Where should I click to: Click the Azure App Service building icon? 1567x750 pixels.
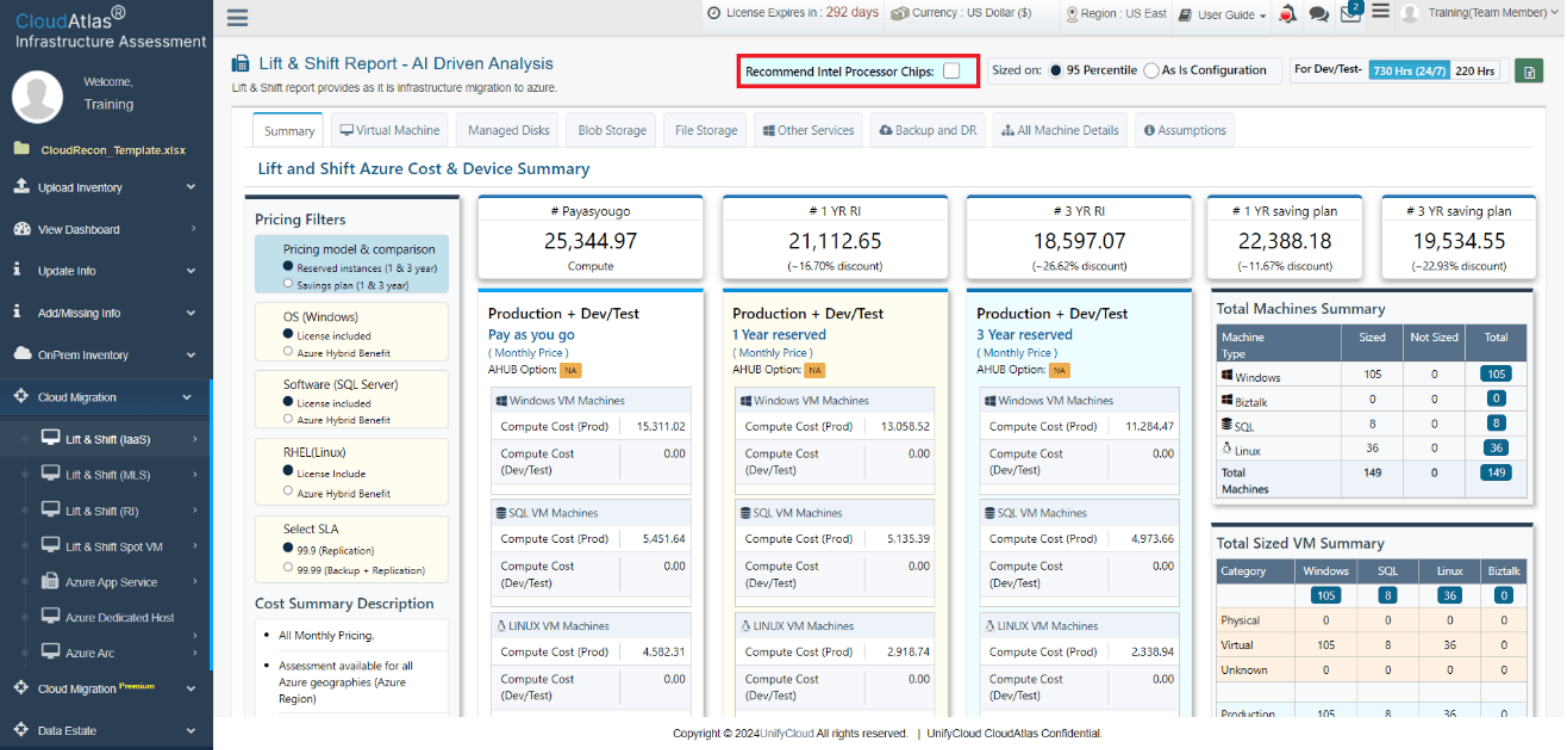coord(50,581)
